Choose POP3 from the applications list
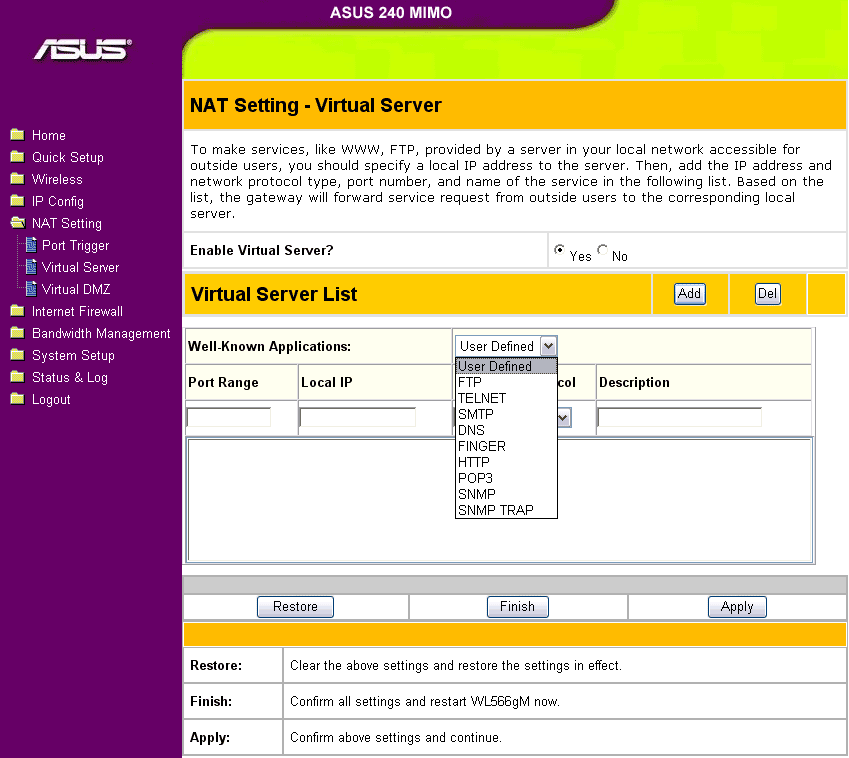Viewport: 849px width, 758px height. (506, 478)
